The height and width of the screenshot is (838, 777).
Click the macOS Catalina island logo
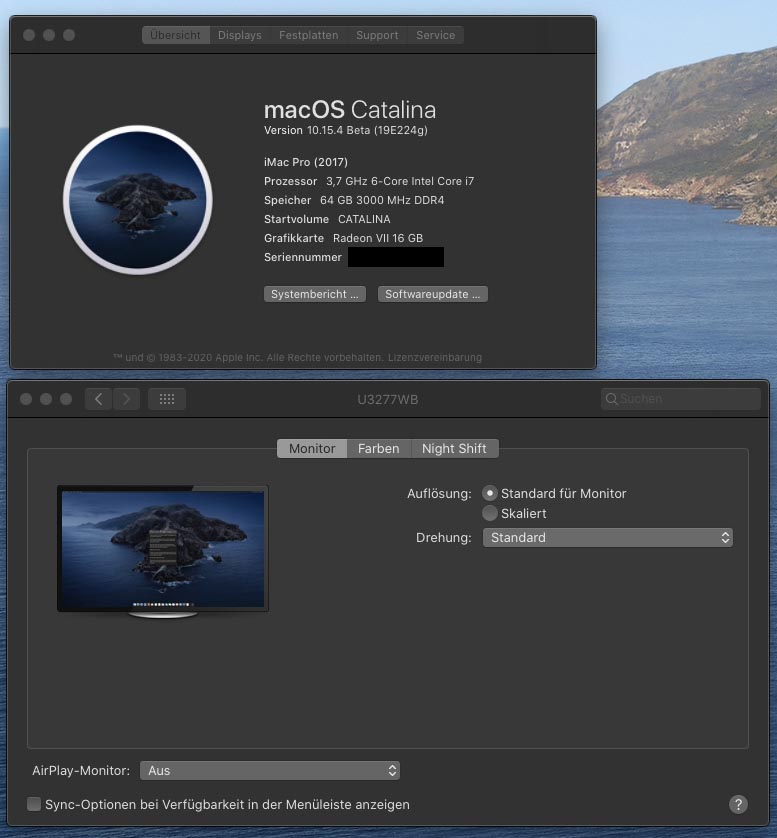coord(138,200)
